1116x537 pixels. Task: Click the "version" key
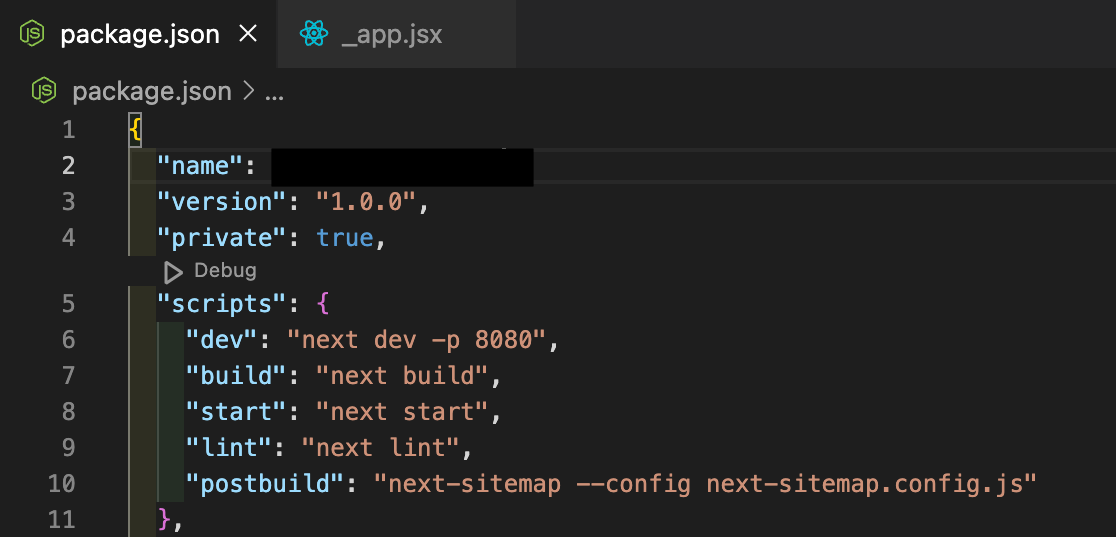click(x=222, y=202)
